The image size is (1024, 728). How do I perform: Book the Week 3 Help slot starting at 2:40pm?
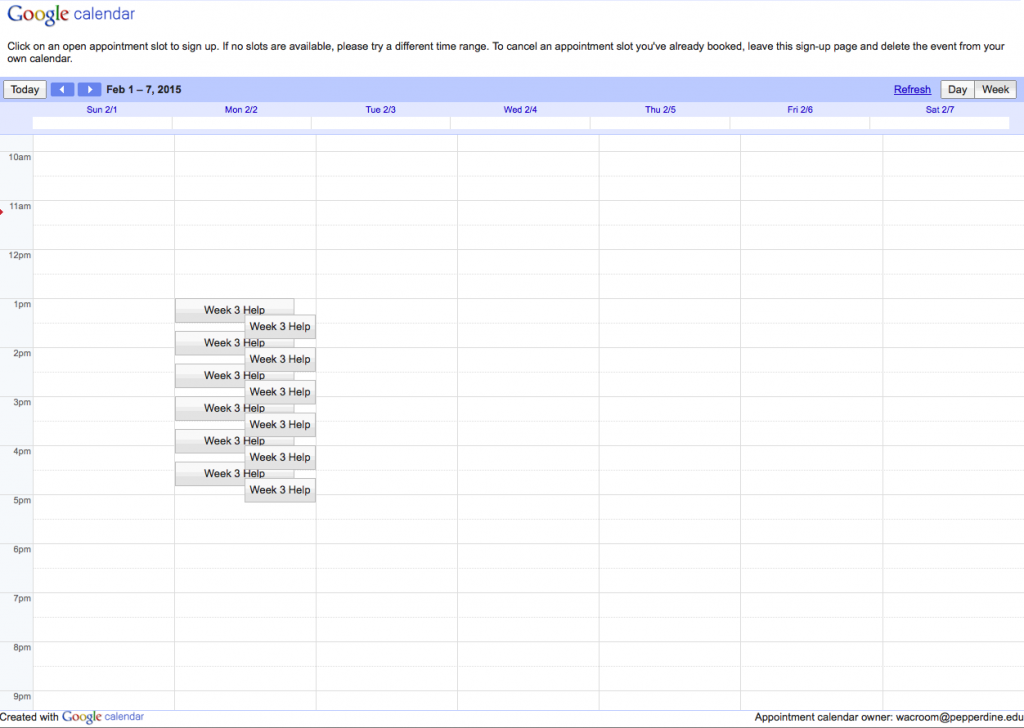[280, 392]
